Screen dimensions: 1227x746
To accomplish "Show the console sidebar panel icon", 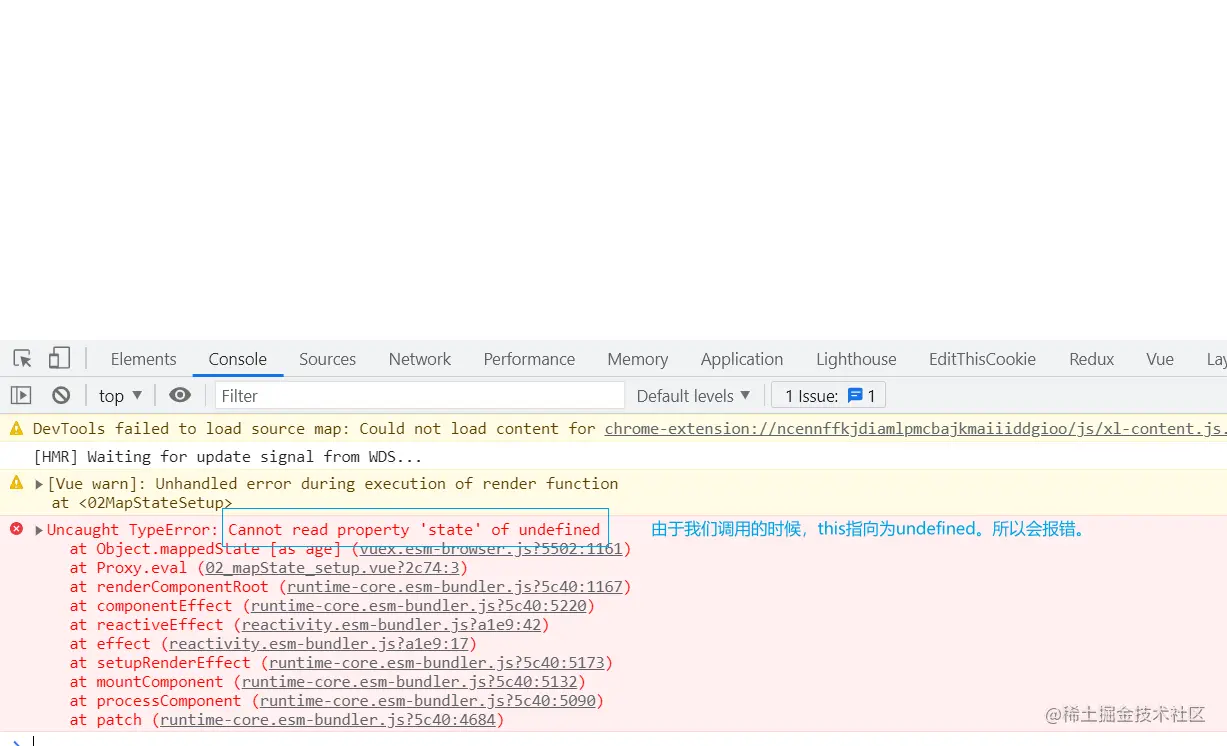I will point(21,395).
